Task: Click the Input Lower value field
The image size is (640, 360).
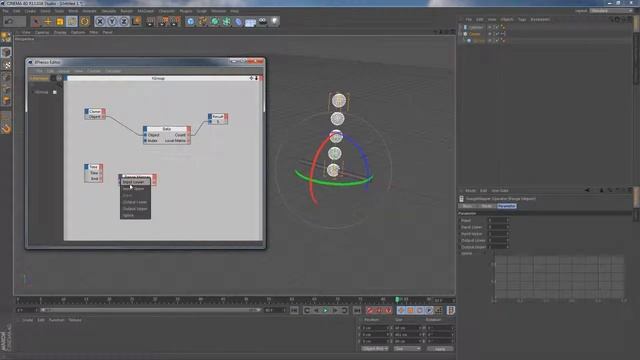Action: (498, 227)
